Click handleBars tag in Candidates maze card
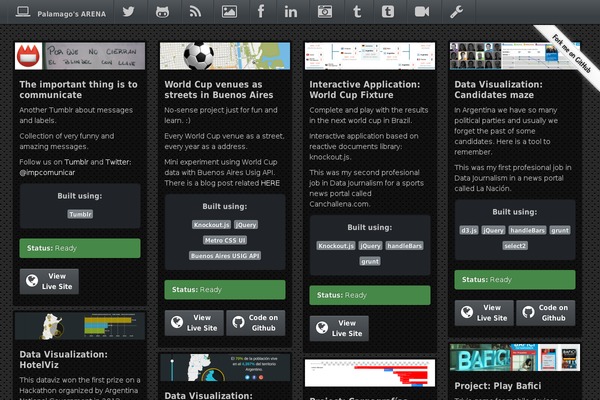 click(528, 230)
